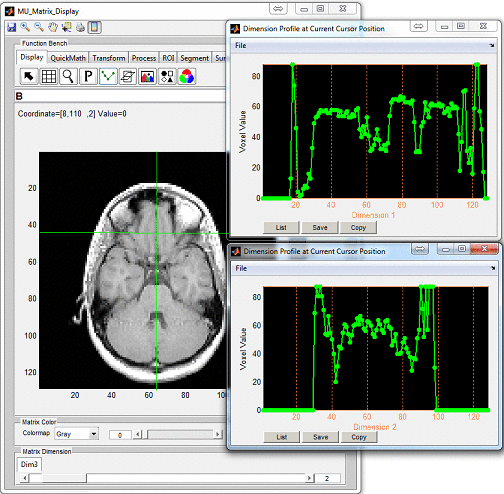Open the Process tab
The height and width of the screenshot is (494, 504).
(x=144, y=58)
